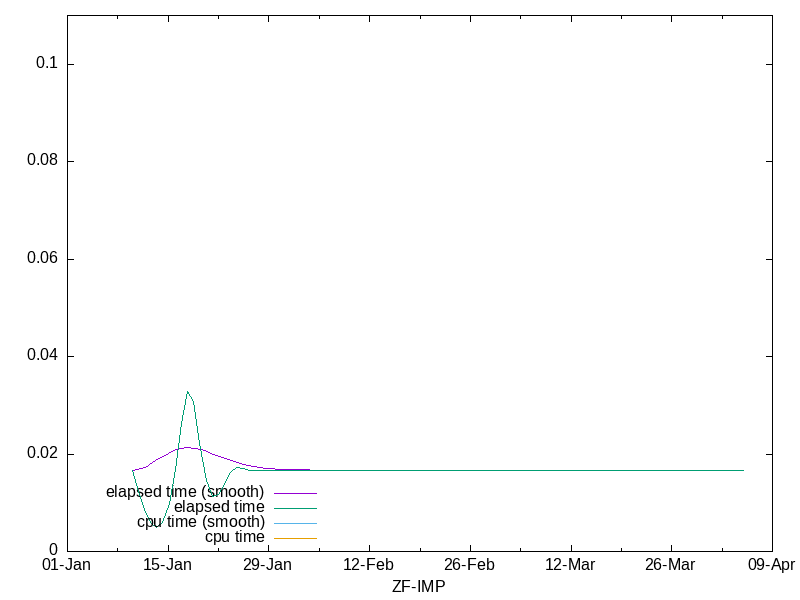Image resolution: width=800 pixels, height=600 pixels.
Task: Click the gray cpu time (smooth) legend line
Action: [x=295, y=523]
